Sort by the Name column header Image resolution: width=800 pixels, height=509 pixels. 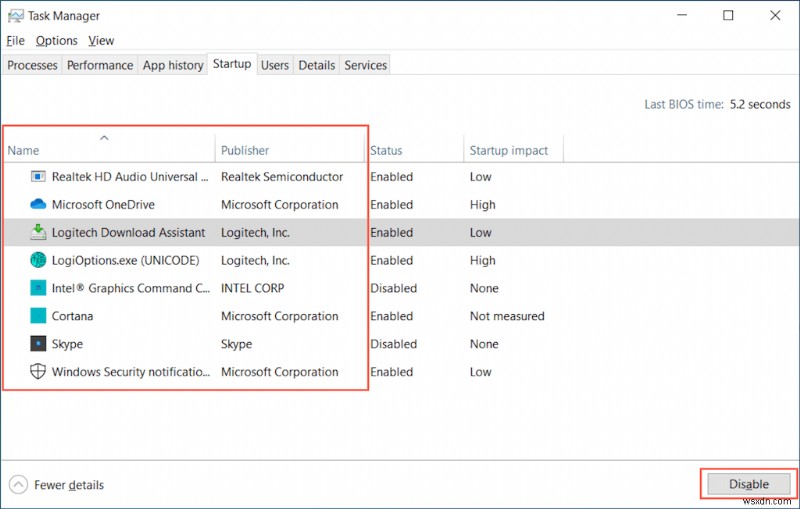(109, 150)
